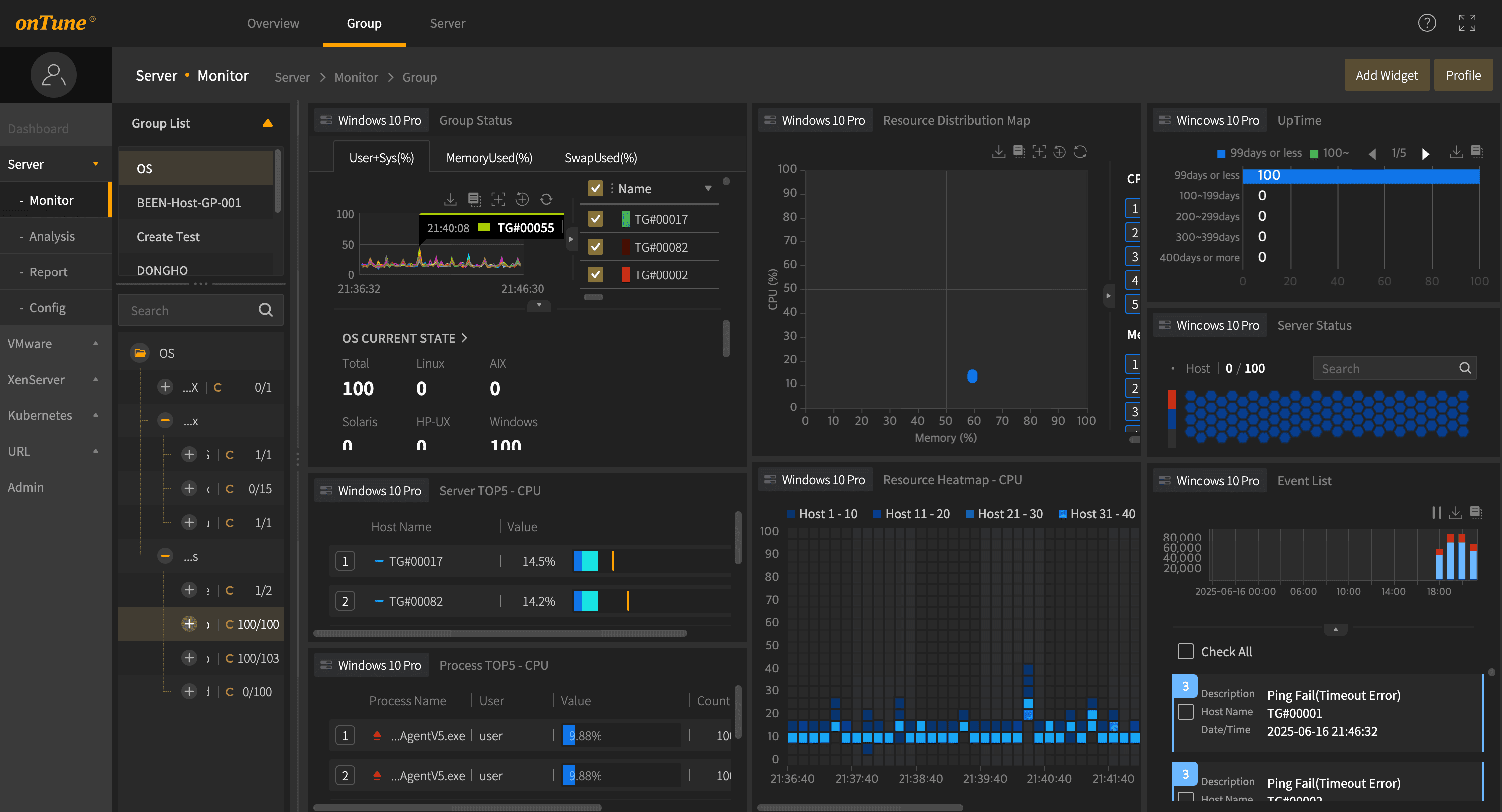Pause the Event List updates
Viewport: 1502px width, 812px height.
(1436, 513)
